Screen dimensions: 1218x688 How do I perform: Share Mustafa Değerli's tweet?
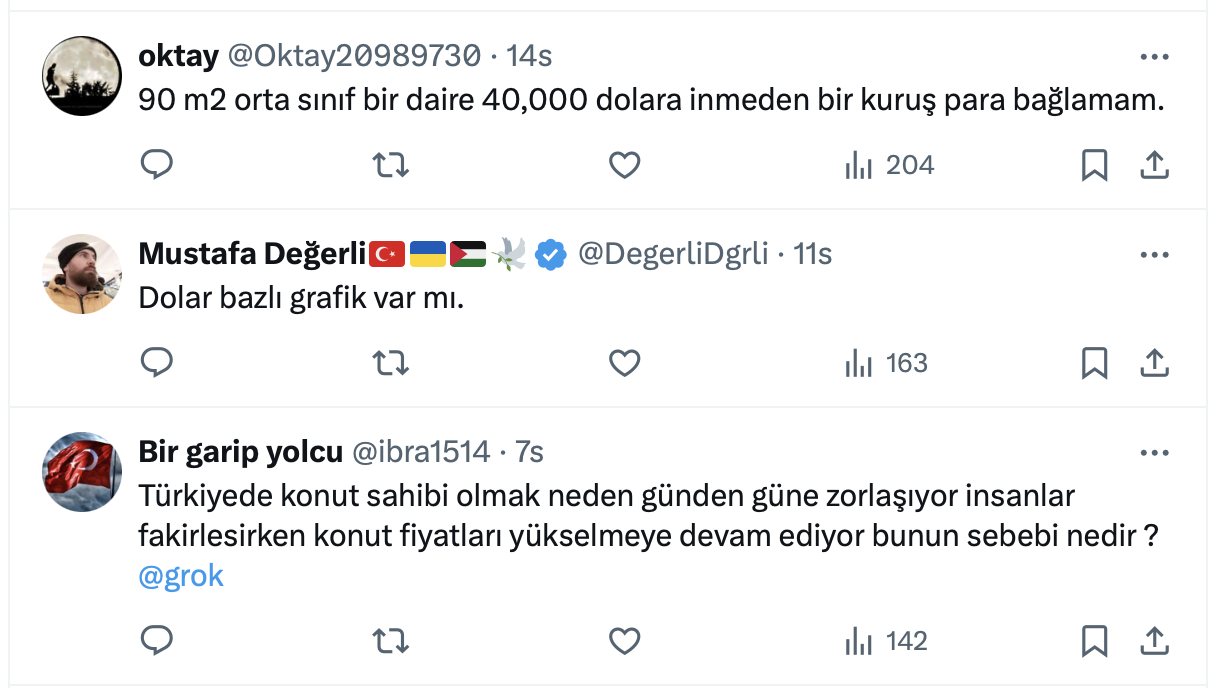click(x=1155, y=362)
